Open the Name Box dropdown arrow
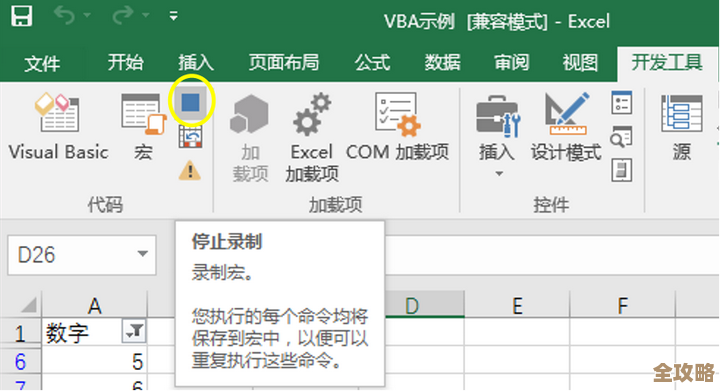Image resolution: width=720 pixels, height=391 pixels. [143, 254]
